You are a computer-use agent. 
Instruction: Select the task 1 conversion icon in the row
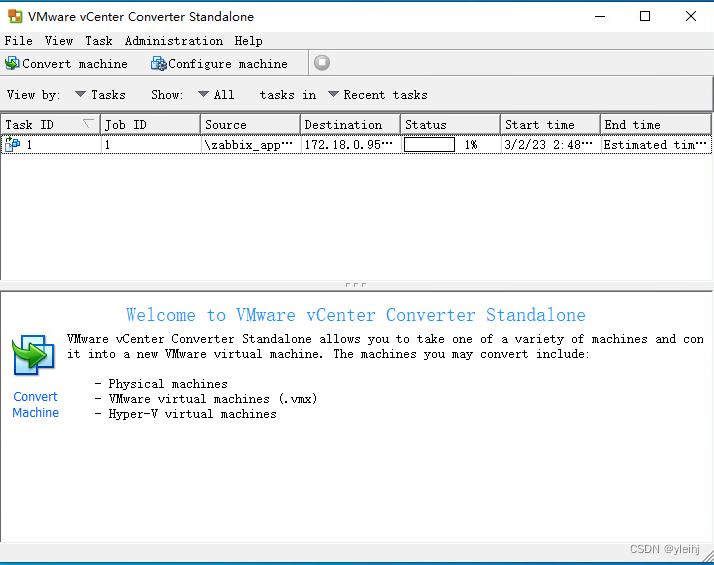13,144
